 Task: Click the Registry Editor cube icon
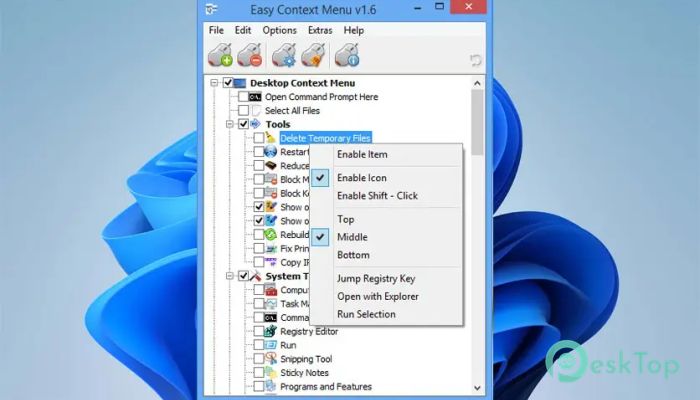(x=271, y=331)
